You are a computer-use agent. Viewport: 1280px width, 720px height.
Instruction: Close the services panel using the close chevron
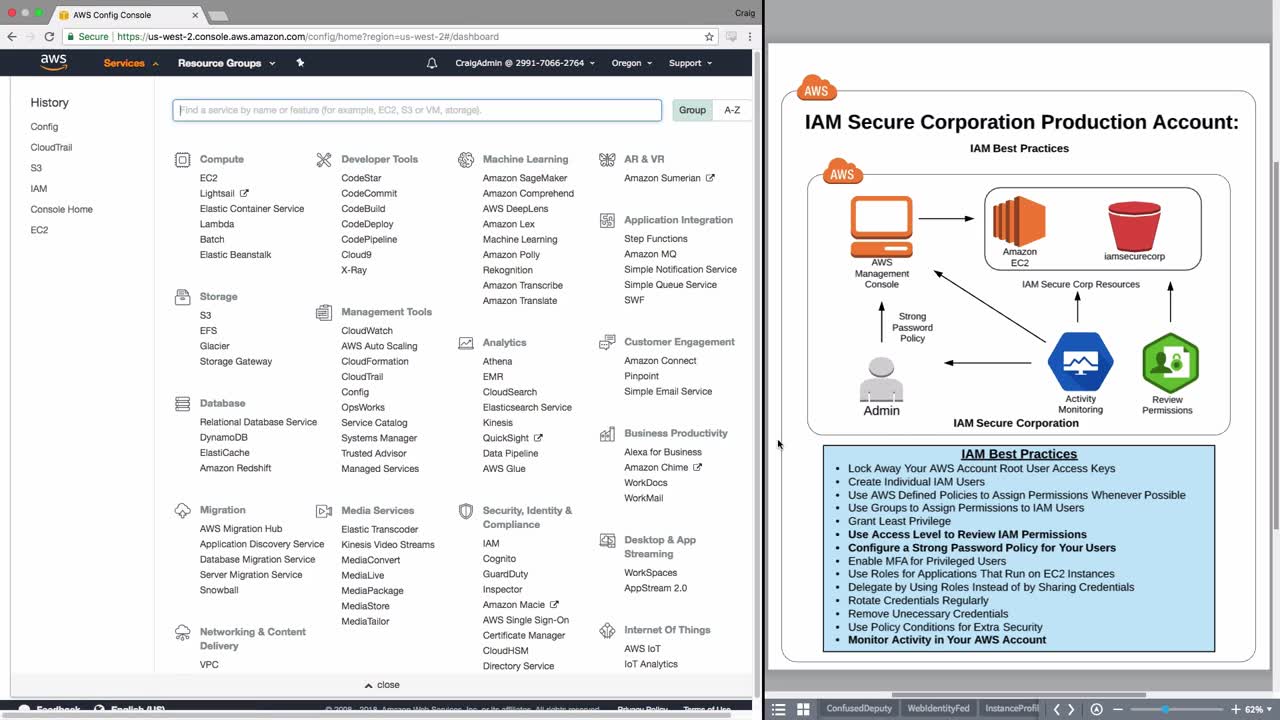(382, 685)
